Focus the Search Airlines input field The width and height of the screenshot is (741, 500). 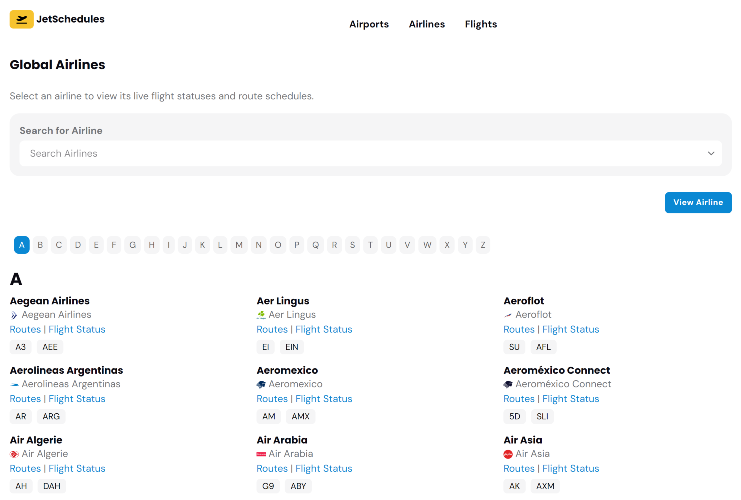tap(370, 154)
